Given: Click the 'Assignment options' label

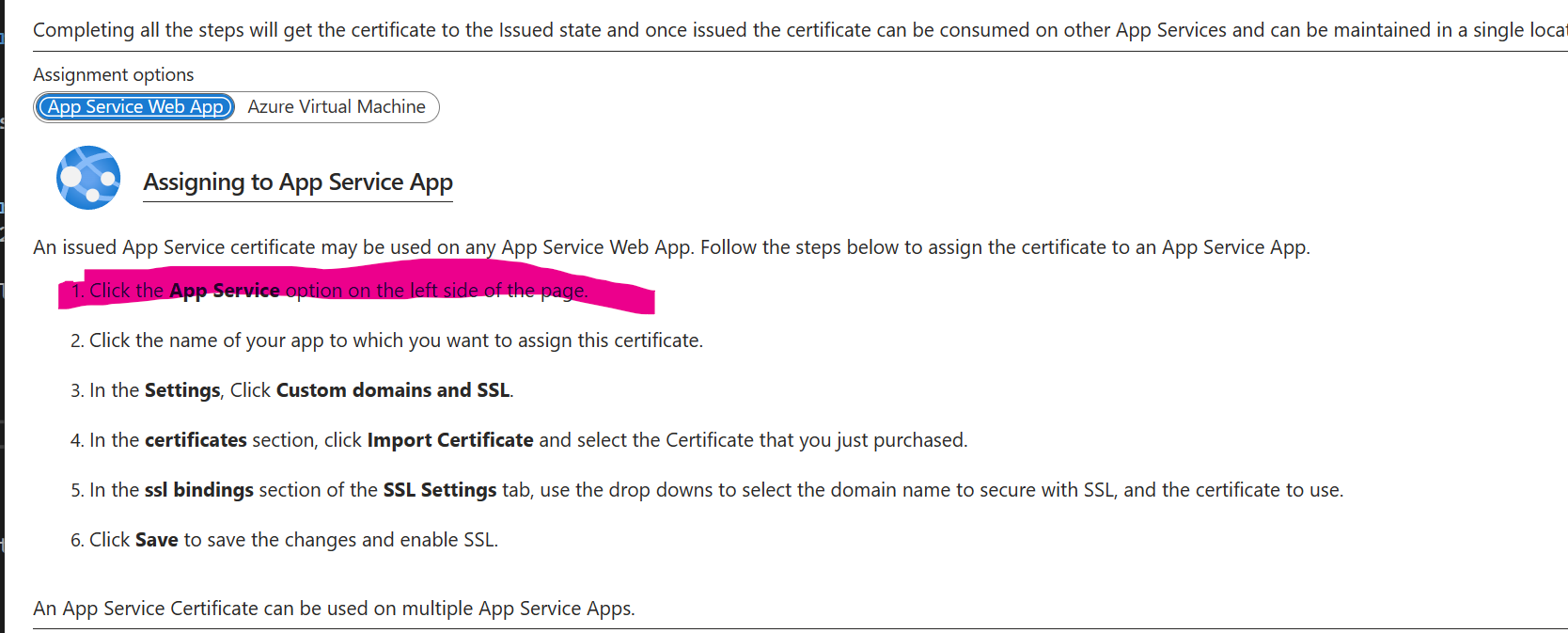Looking at the screenshot, I should [114, 74].
